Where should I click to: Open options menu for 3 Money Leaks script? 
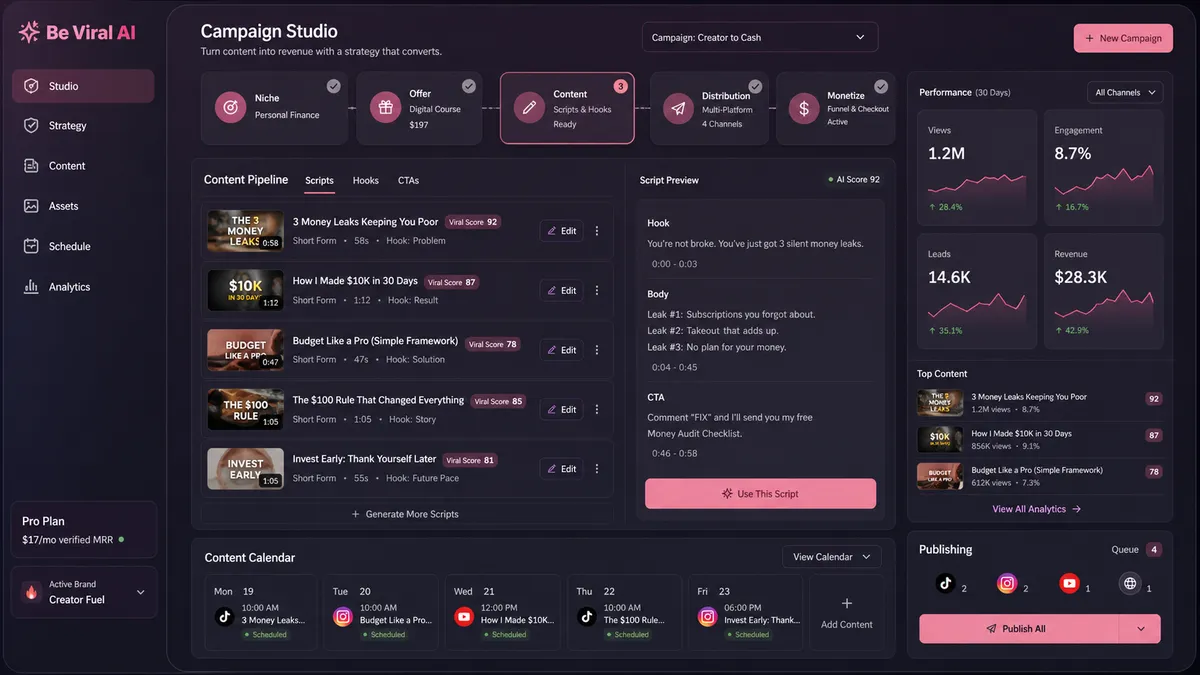(597, 231)
